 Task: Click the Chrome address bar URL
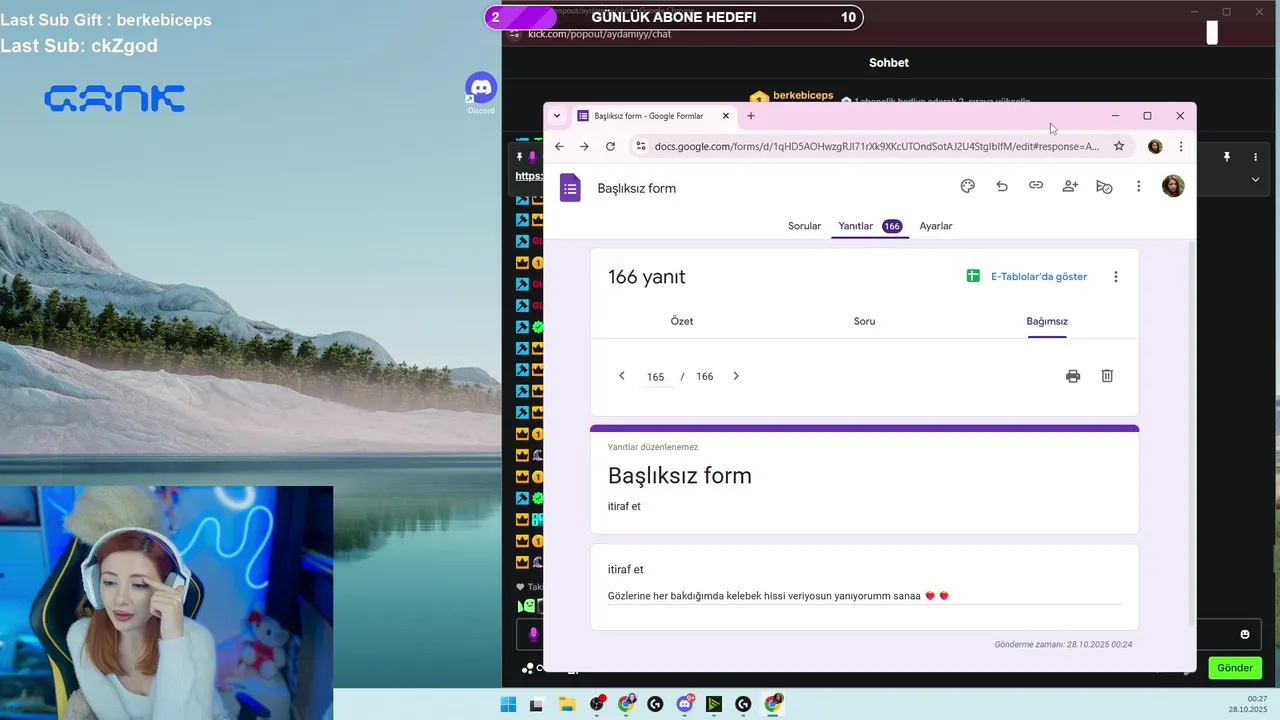click(876, 146)
